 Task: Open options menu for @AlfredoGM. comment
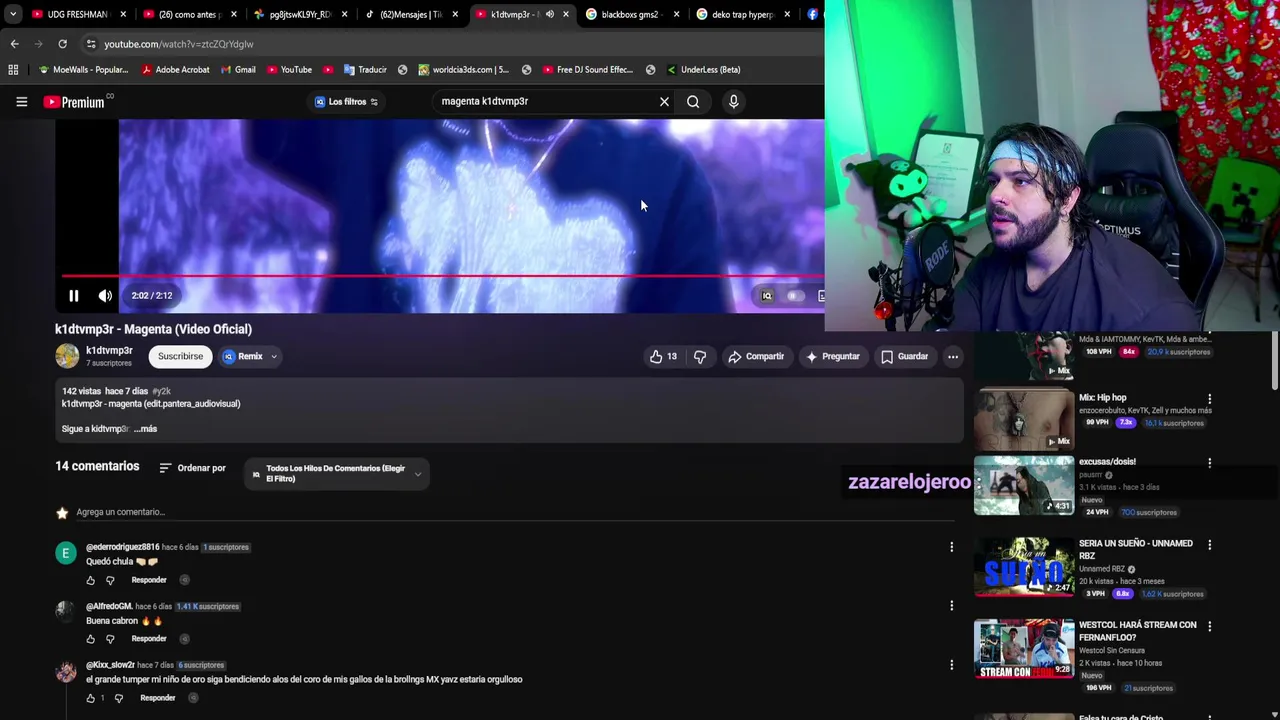pos(951,606)
